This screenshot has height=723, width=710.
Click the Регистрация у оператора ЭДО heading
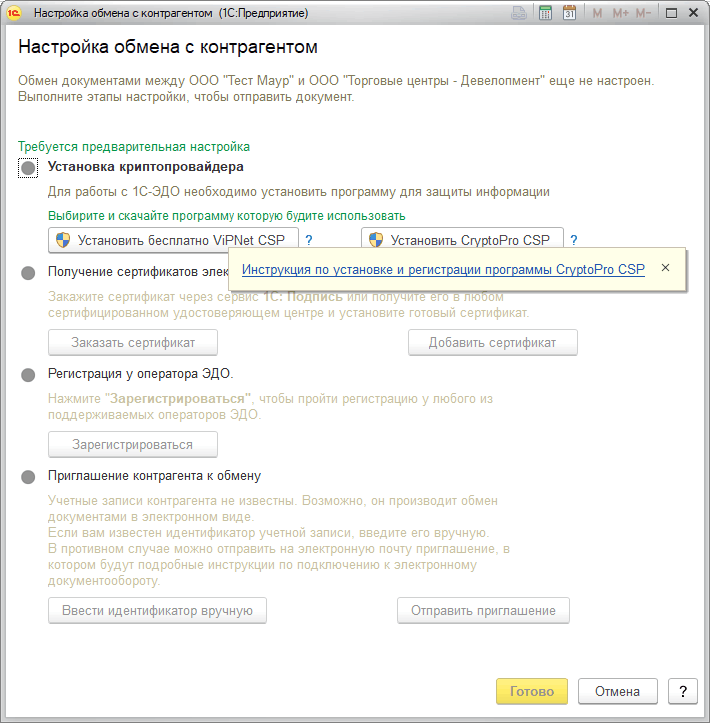click(x=141, y=373)
